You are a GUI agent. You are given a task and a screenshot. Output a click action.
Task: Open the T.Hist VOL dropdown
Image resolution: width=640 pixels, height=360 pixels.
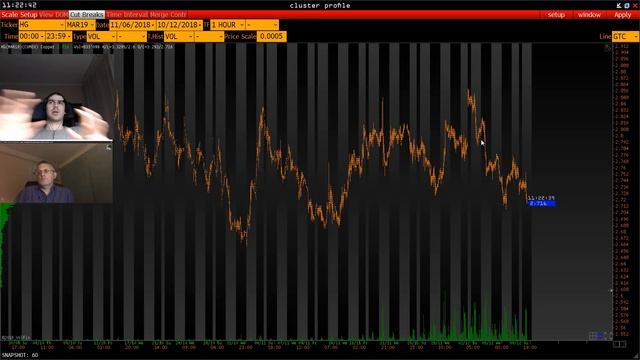tap(179, 36)
